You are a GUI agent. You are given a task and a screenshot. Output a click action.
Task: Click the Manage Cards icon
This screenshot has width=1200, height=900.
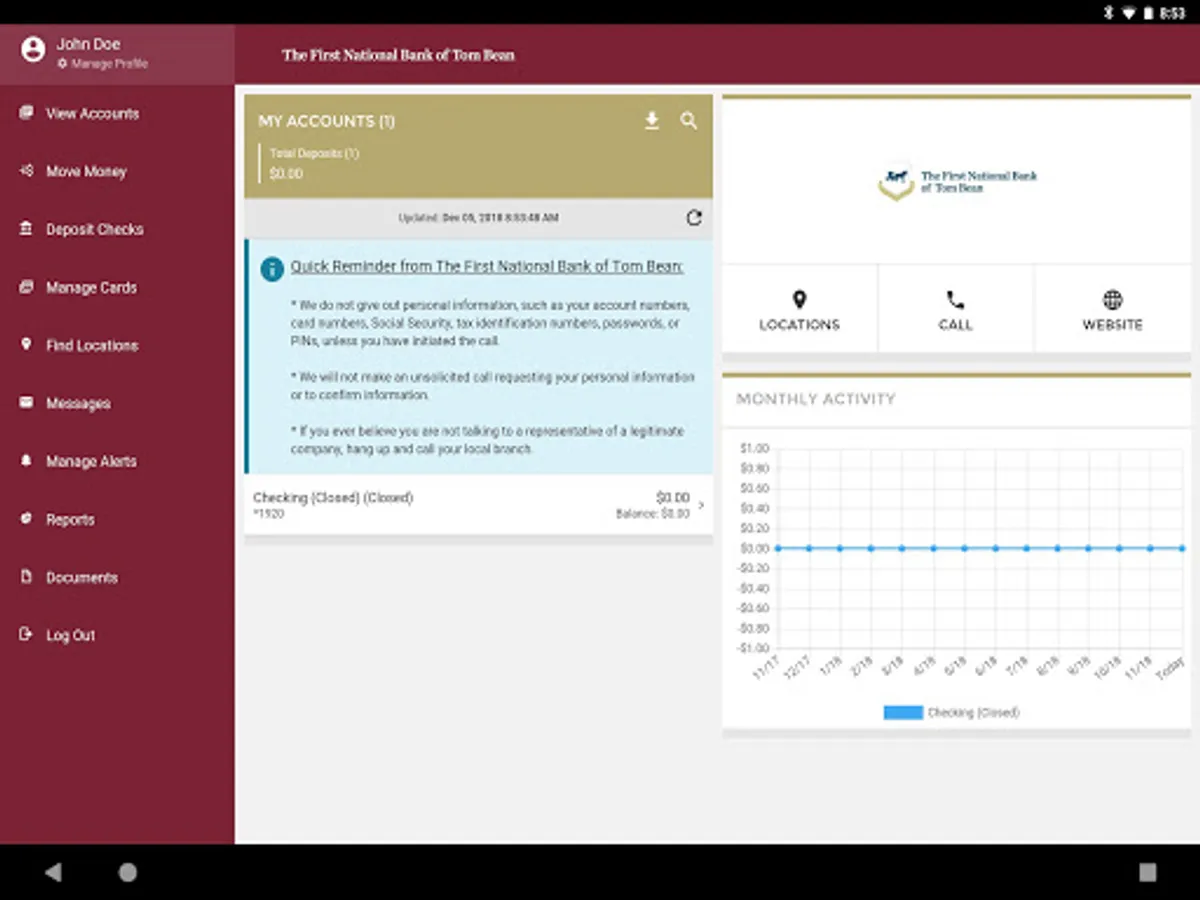click(26, 287)
